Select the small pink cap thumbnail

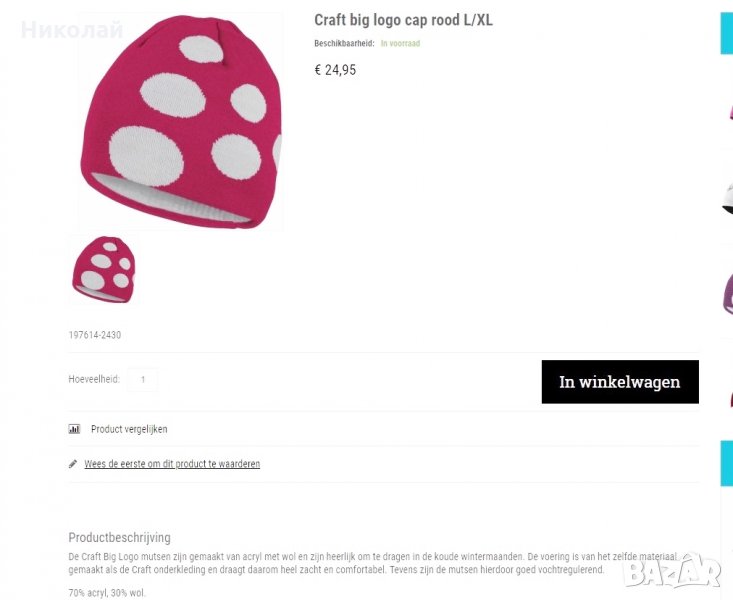tap(103, 269)
